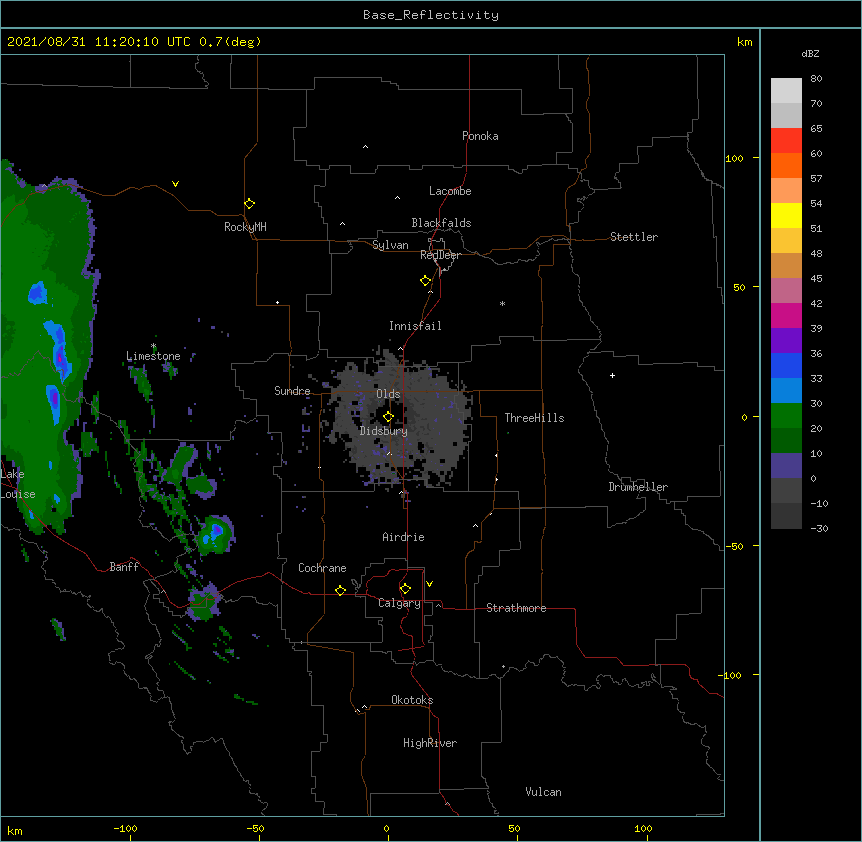Click the Blackfalds label
The height and width of the screenshot is (842, 862).
point(441,223)
